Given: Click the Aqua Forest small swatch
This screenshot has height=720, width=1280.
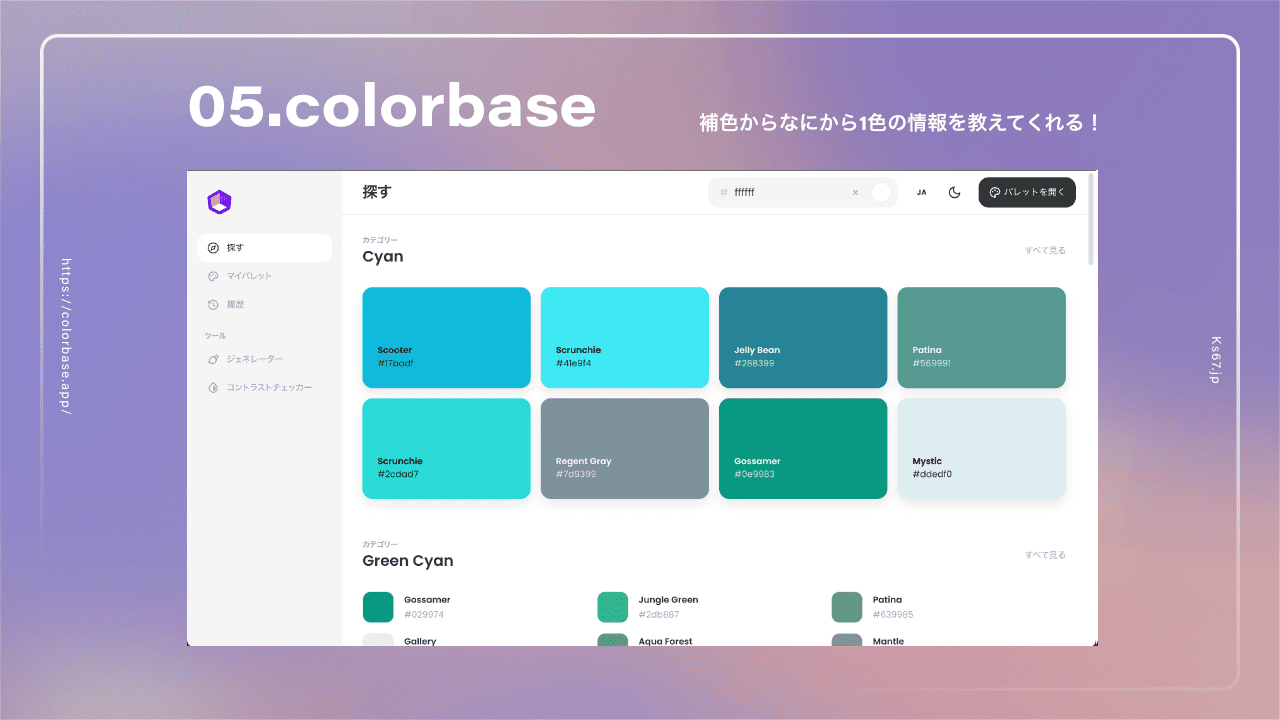Looking at the screenshot, I should click(613, 640).
